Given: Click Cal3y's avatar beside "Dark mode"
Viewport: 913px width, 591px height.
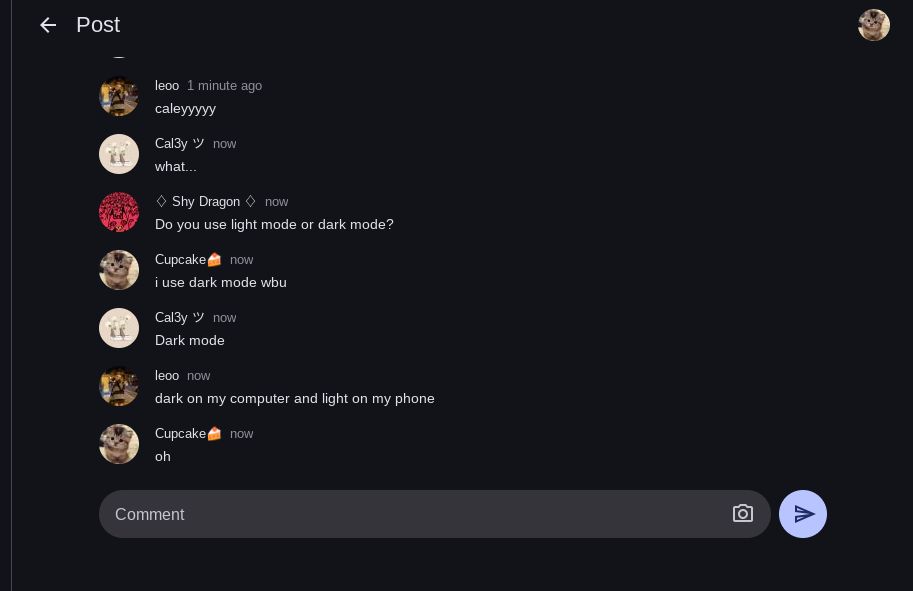Looking at the screenshot, I should click(119, 328).
